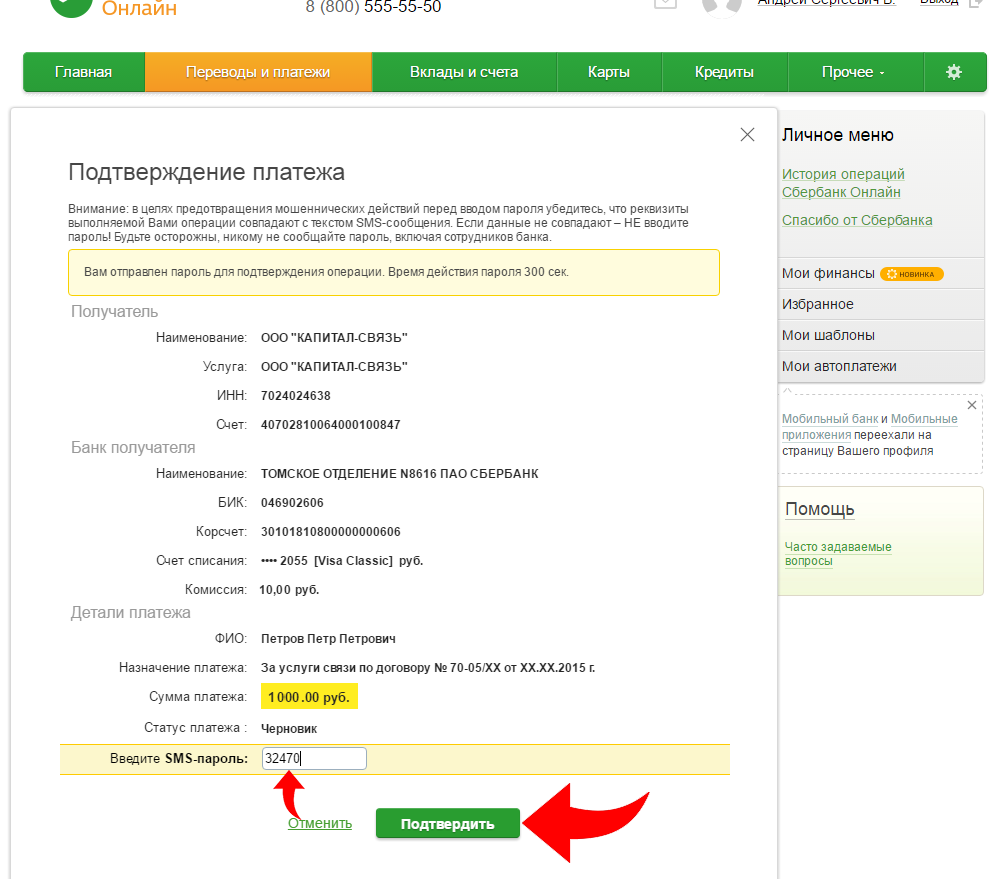Viewport: 997px width, 879px height.
Task: Open the Переводы и платежи tab
Action: 258,72
